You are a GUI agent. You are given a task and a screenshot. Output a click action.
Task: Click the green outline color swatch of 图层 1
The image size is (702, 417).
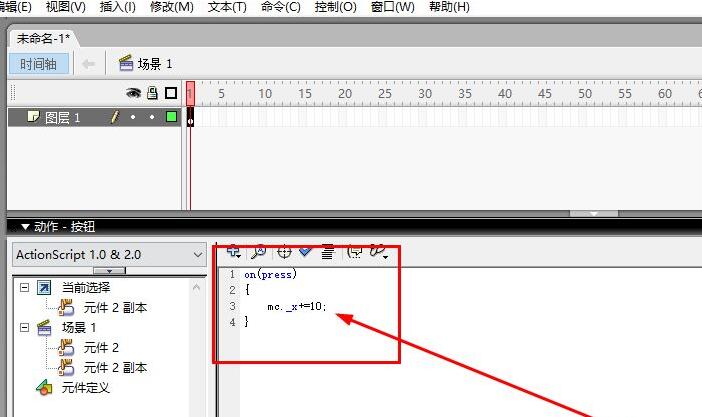171,117
